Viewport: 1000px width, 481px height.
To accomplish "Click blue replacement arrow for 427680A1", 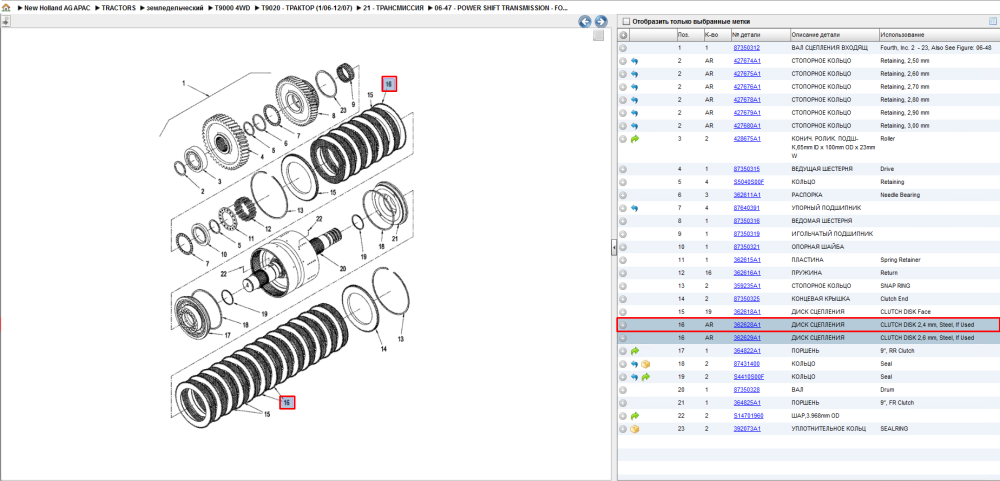I will pos(635,126).
